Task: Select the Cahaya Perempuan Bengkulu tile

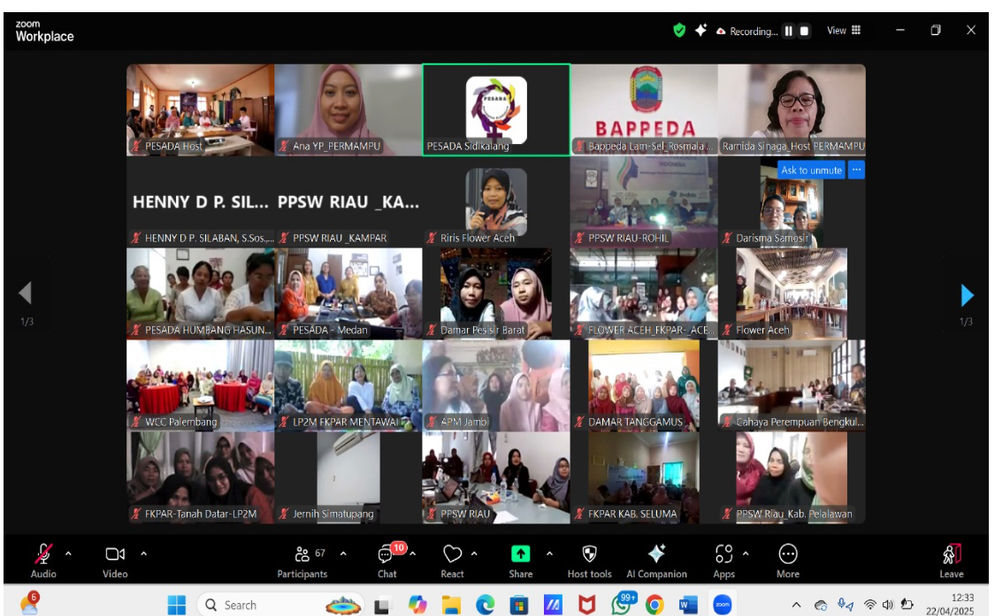Action: click(792, 386)
